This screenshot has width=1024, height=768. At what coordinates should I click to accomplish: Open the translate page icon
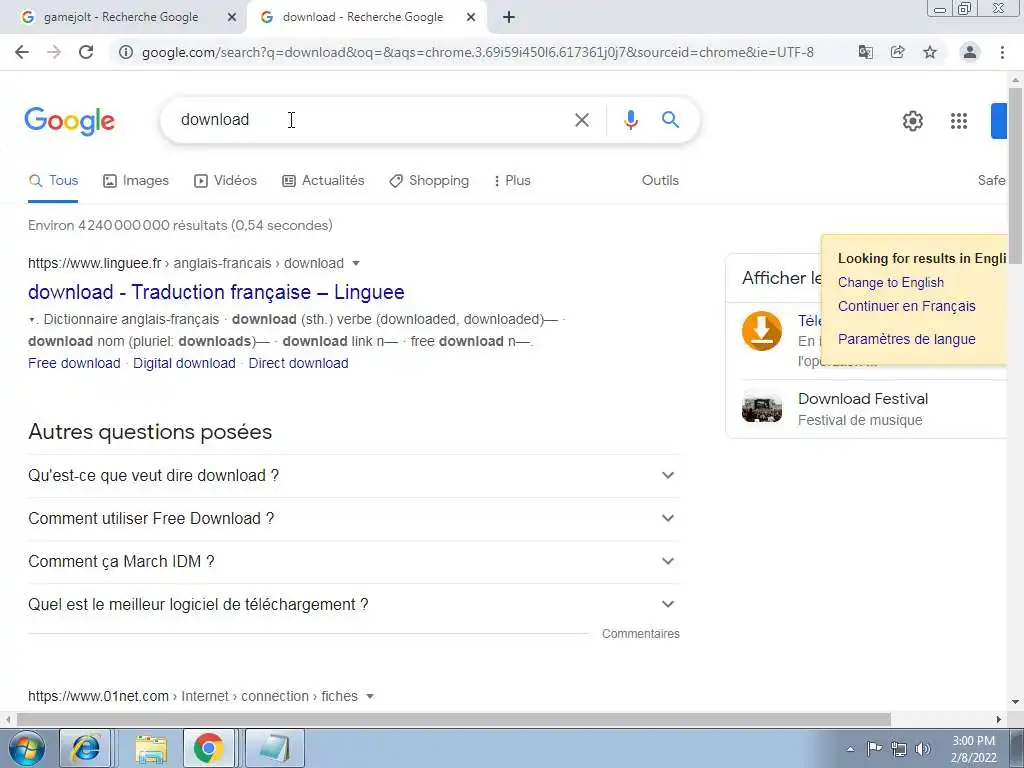coord(865,52)
